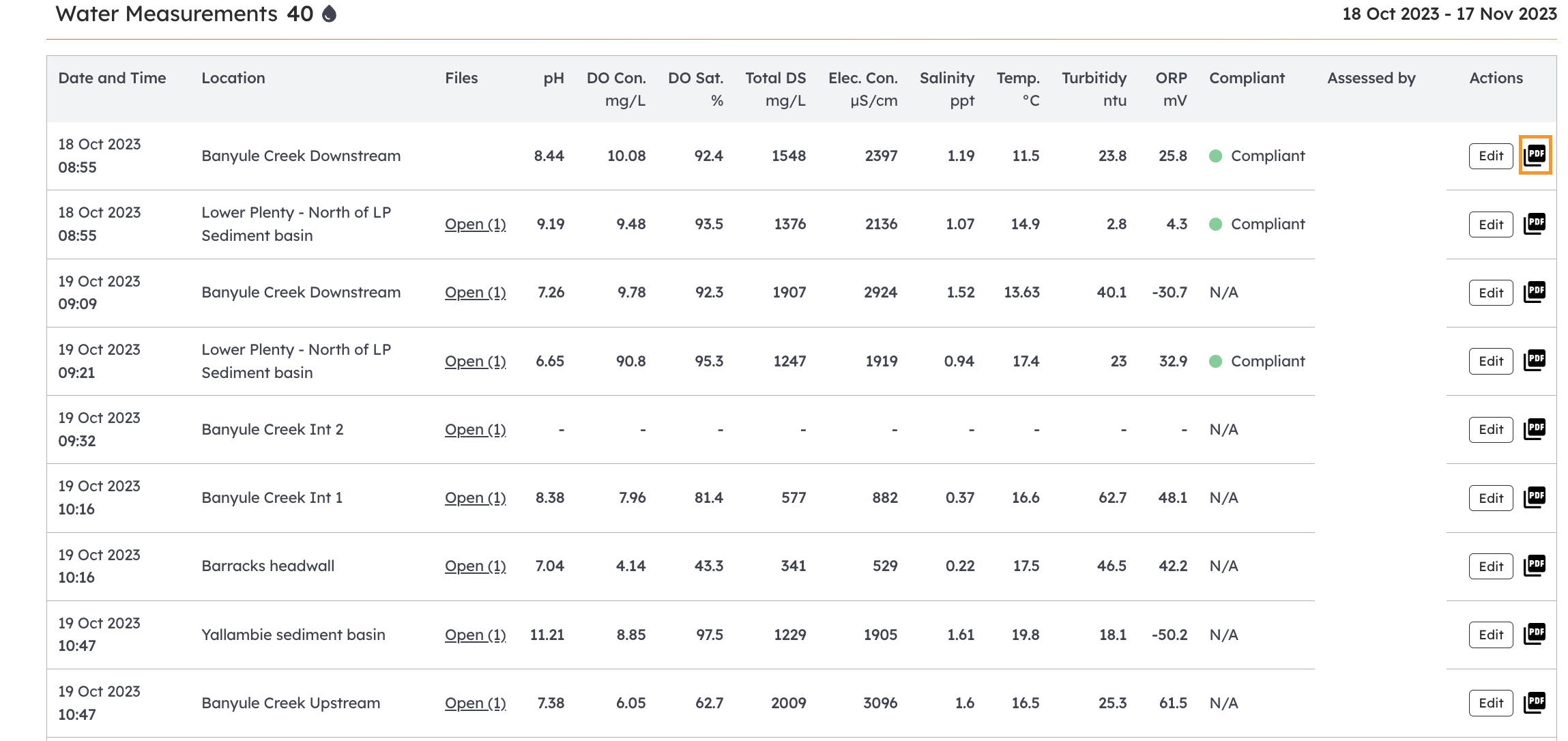Open file for Yallambie sediment basin
1568x741 pixels.
point(475,635)
